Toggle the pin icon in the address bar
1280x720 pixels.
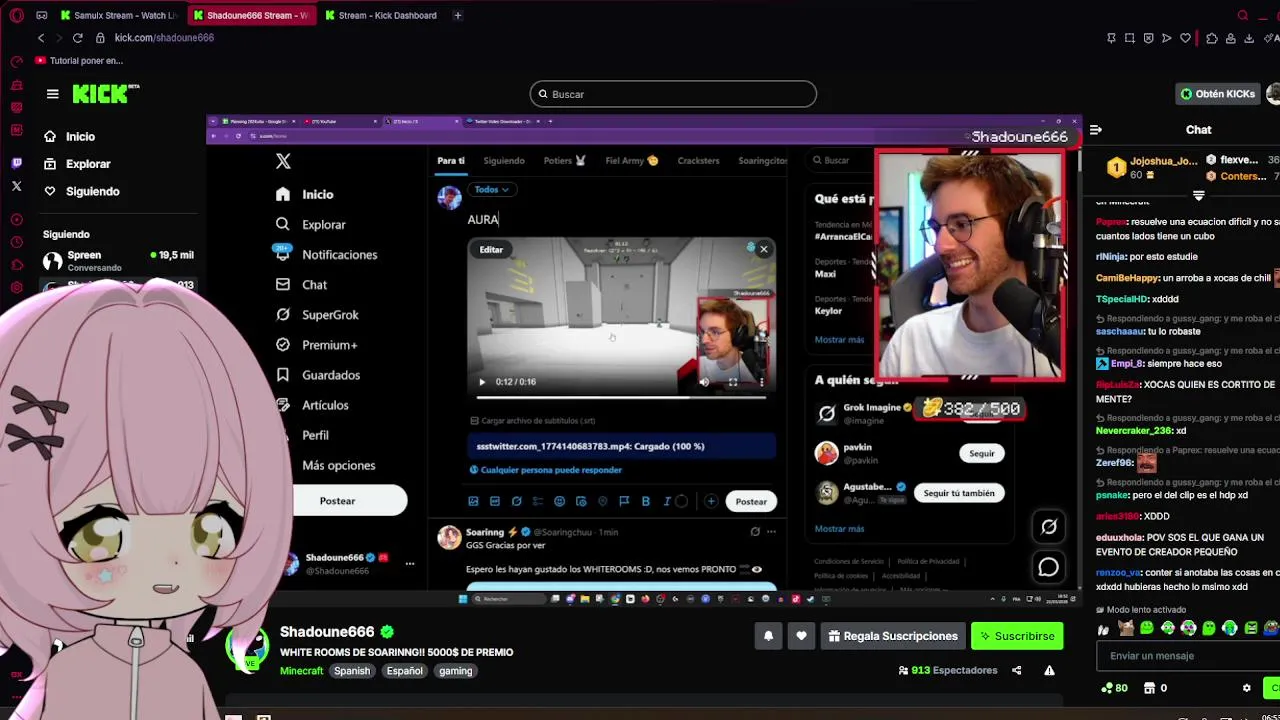click(x=1111, y=38)
